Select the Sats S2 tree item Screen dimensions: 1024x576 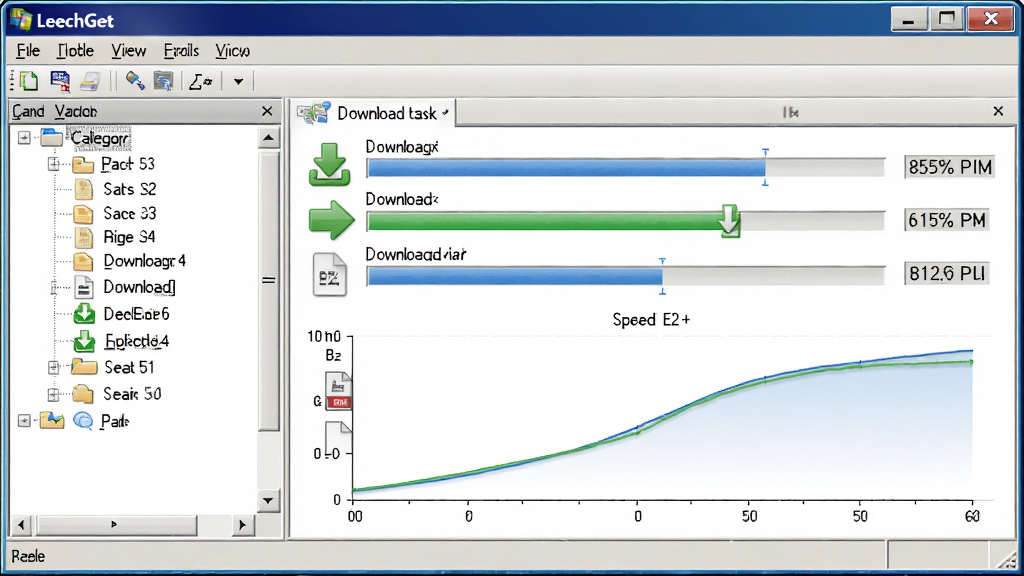point(129,189)
